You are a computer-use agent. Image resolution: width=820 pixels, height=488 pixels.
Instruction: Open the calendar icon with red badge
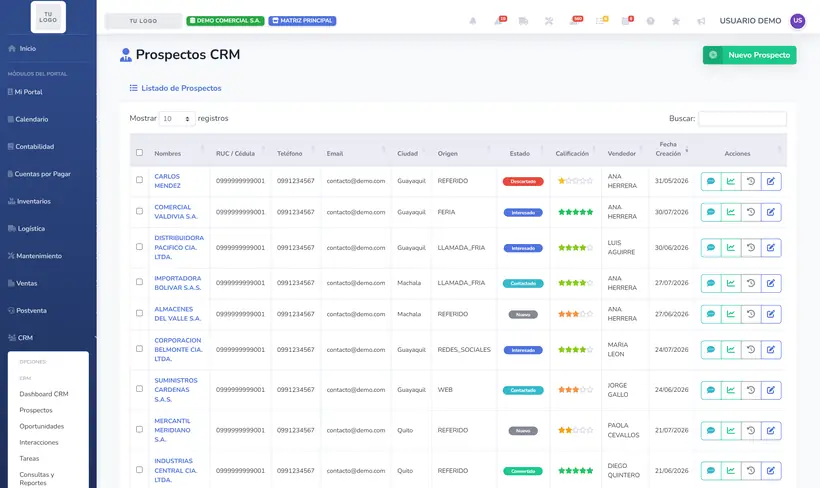pyautogui.click(x=627, y=20)
